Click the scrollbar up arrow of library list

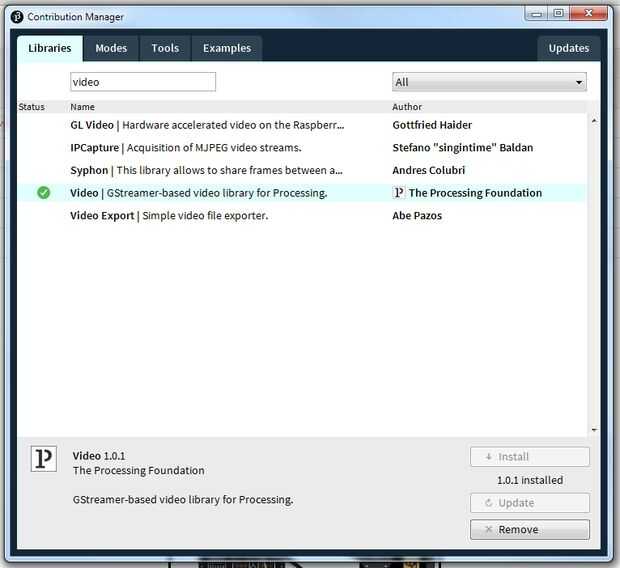pos(594,120)
